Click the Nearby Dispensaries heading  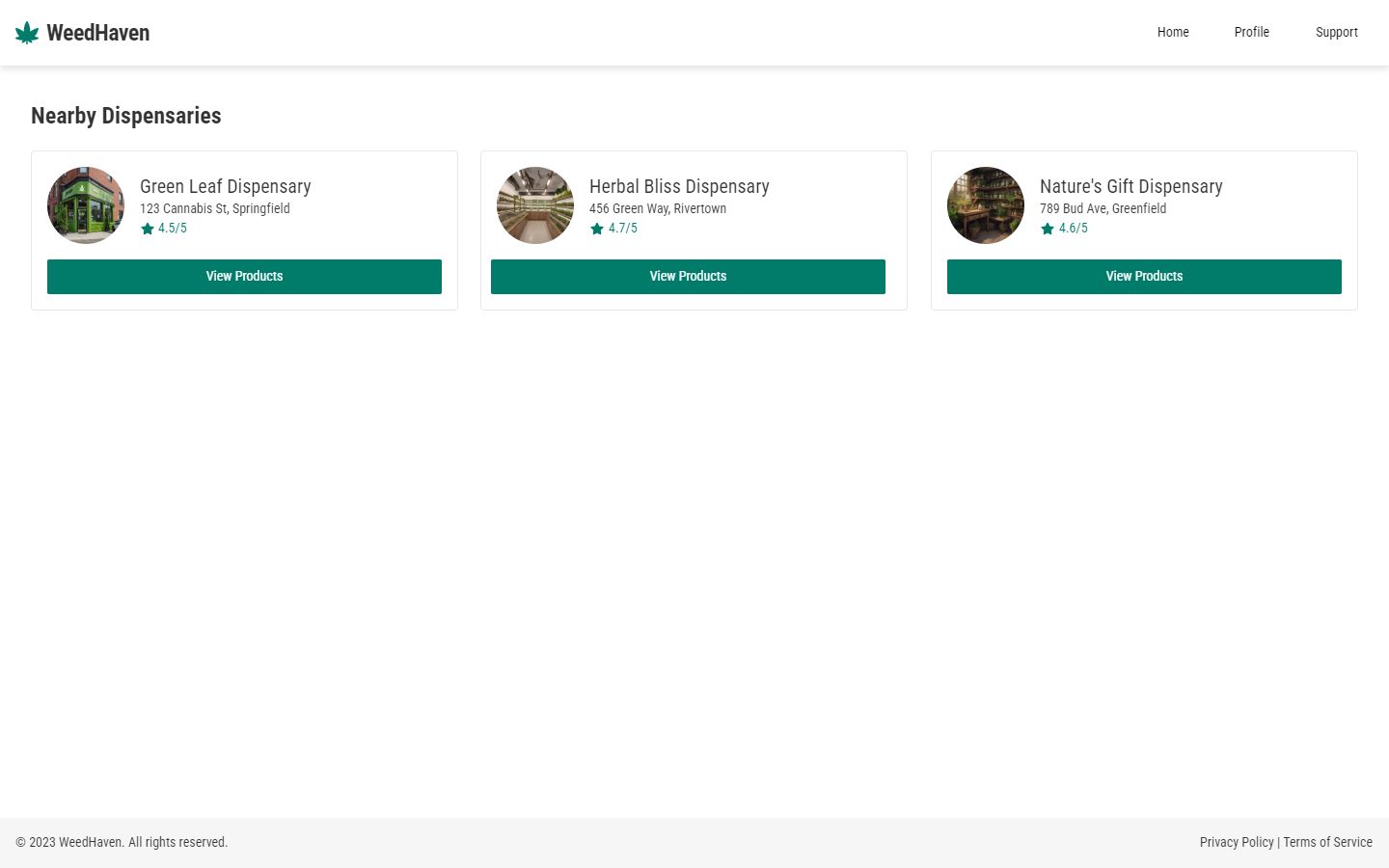tap(126, 116)
